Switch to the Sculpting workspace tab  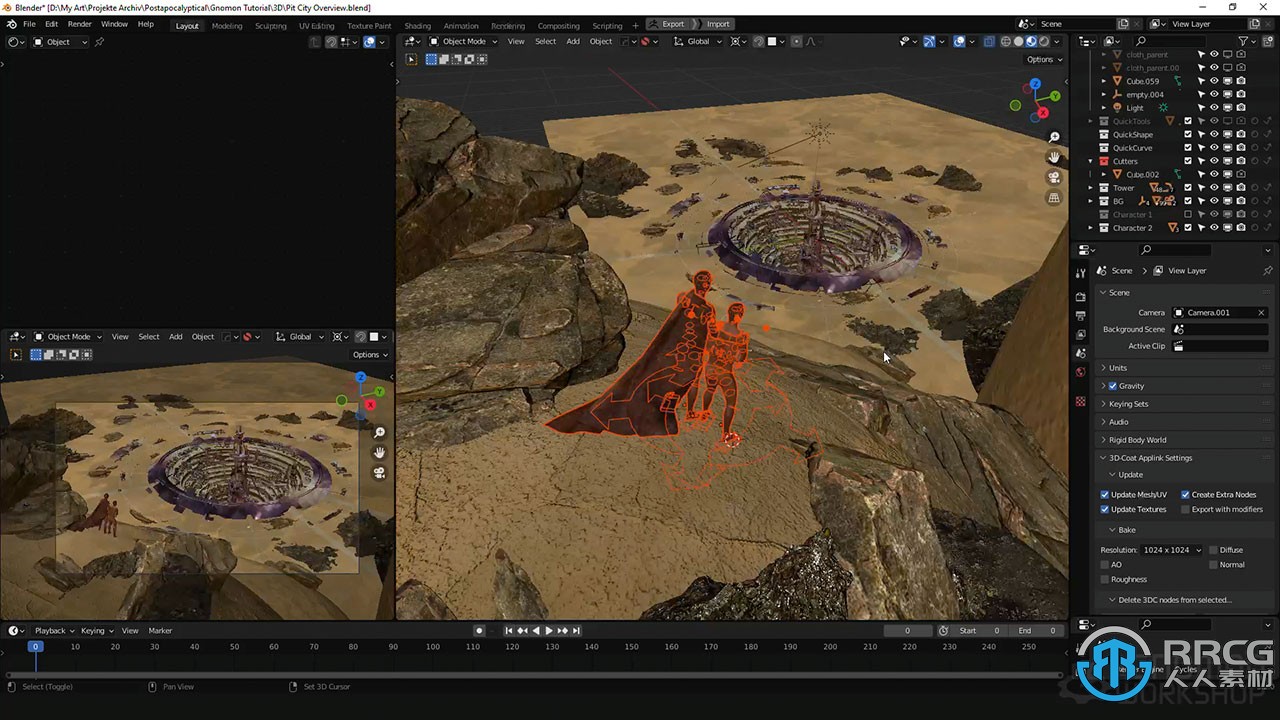[271, 26]
